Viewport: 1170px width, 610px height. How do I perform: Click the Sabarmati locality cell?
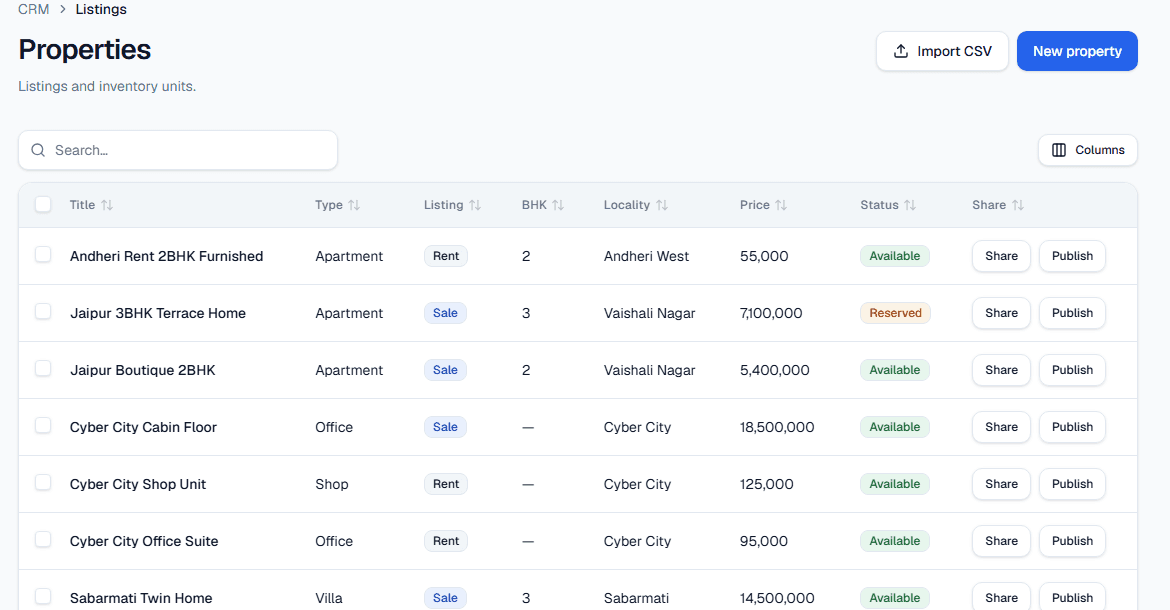point(636,598)
